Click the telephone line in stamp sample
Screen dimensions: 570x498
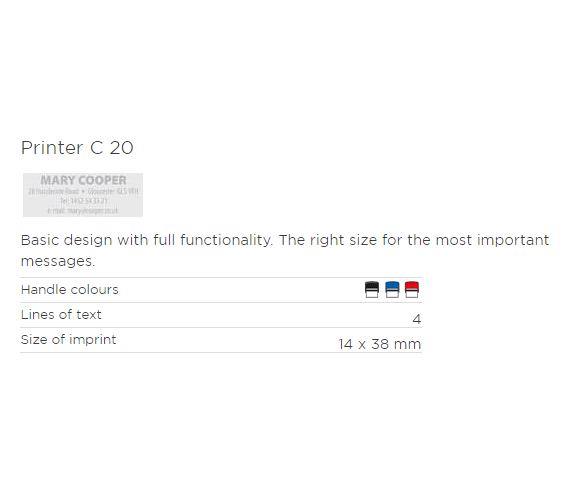[x=84, y=201]
